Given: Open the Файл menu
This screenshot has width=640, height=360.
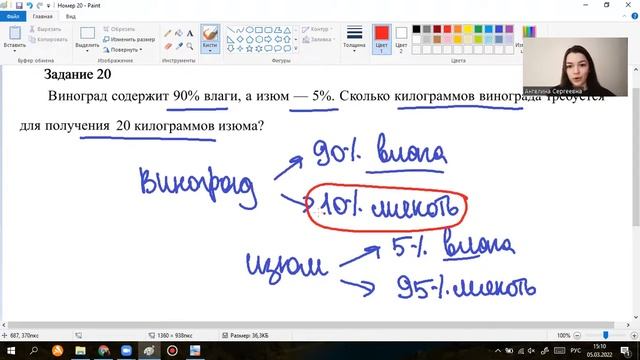Looking at the screenshot, I should pyautogui.click(x=13, y=16).
